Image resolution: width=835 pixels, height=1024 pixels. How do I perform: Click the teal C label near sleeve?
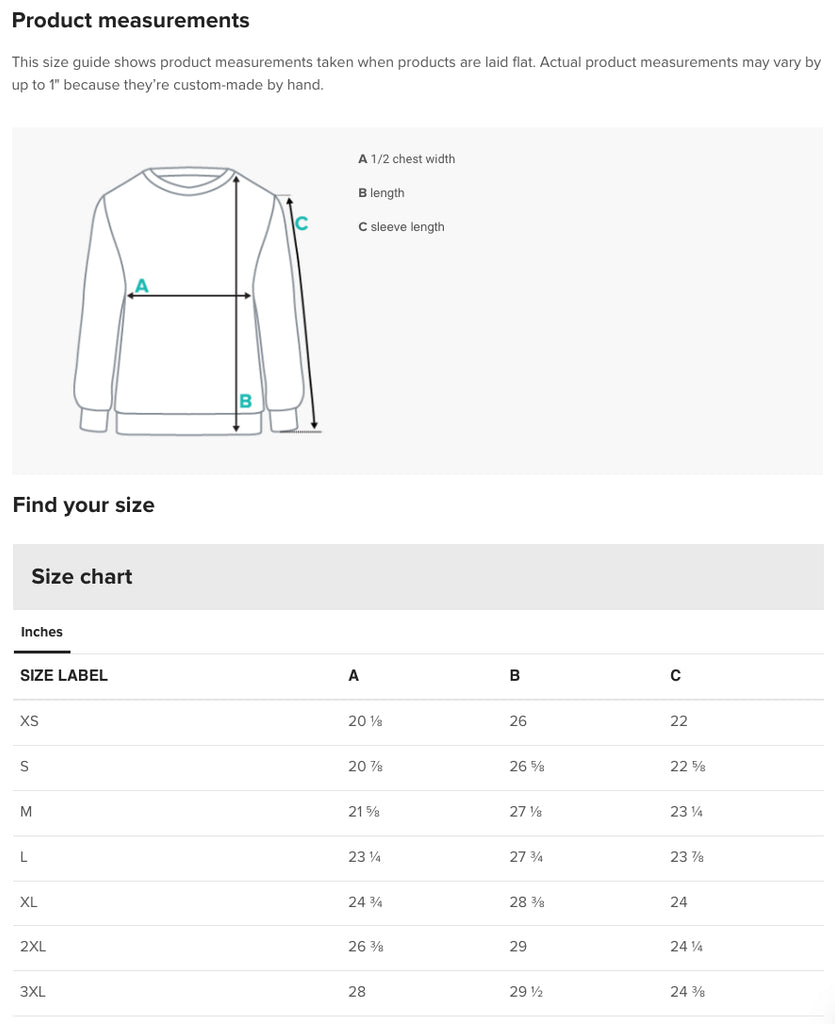302,223
